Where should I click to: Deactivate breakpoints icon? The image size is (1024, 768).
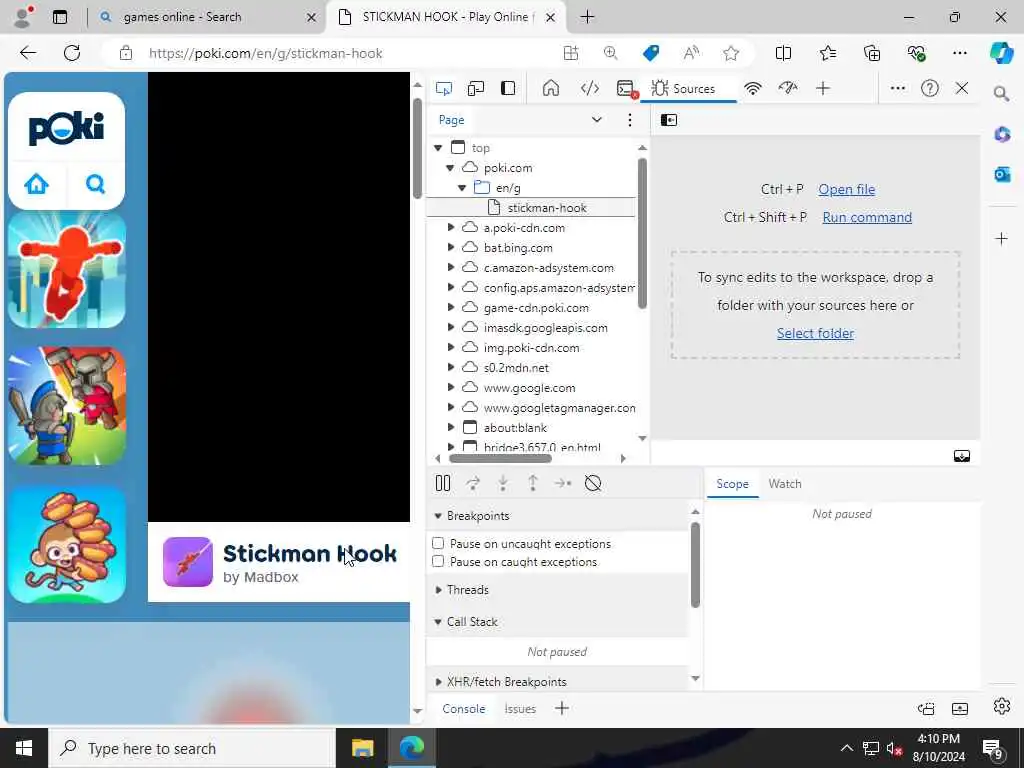coord(593,483)
